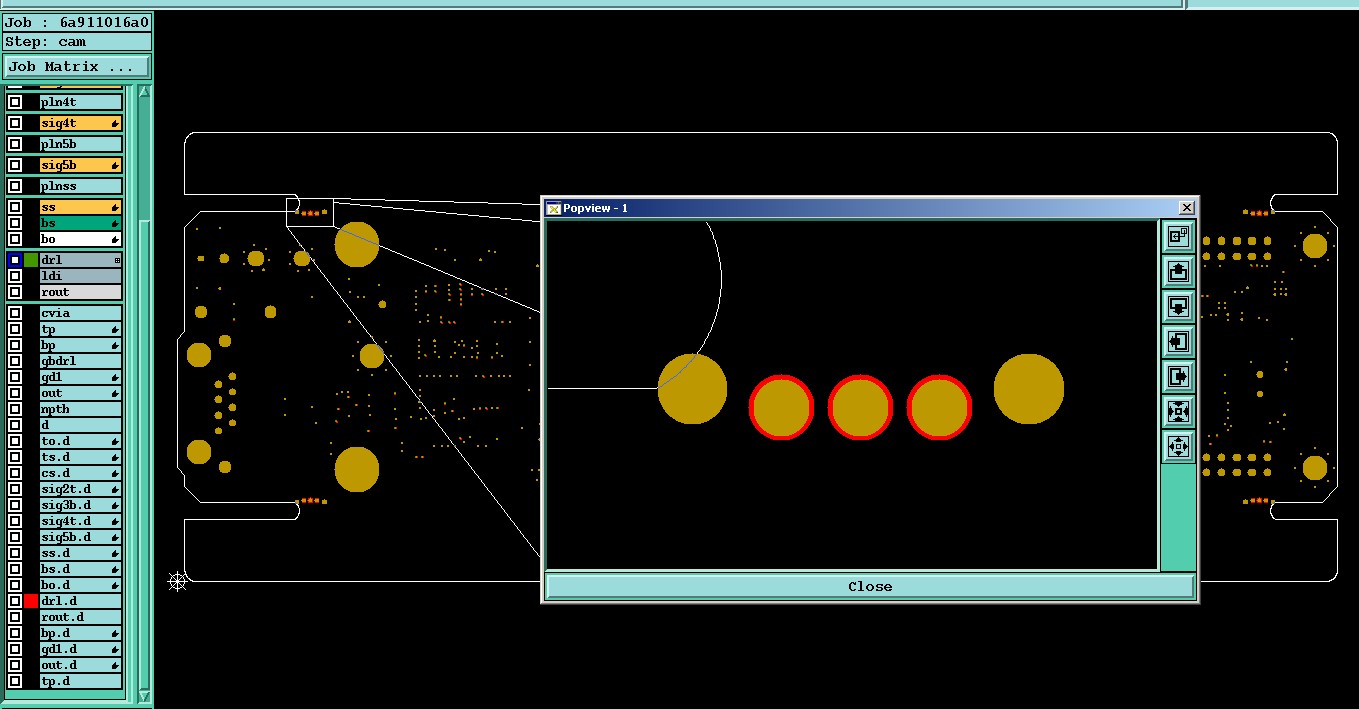Open the drl layer options indicator
The width and height of the screenshot is (1359, 709).
[x=117, y=260]
